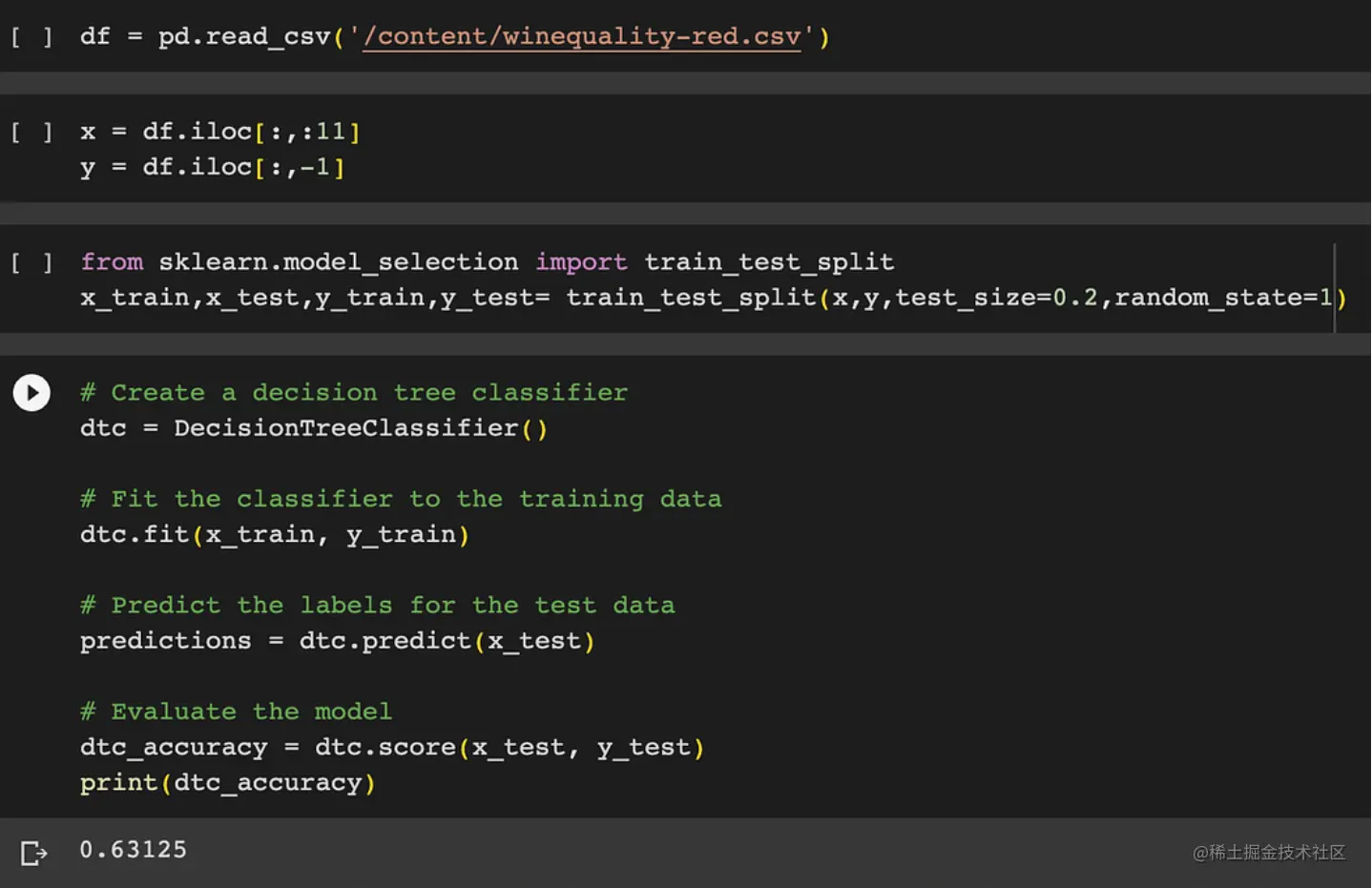This screenshot has height=888, width=1372.
Task: Click the line 'dtc.fit(x_train, y_train)'
Action: click(275, 534)
